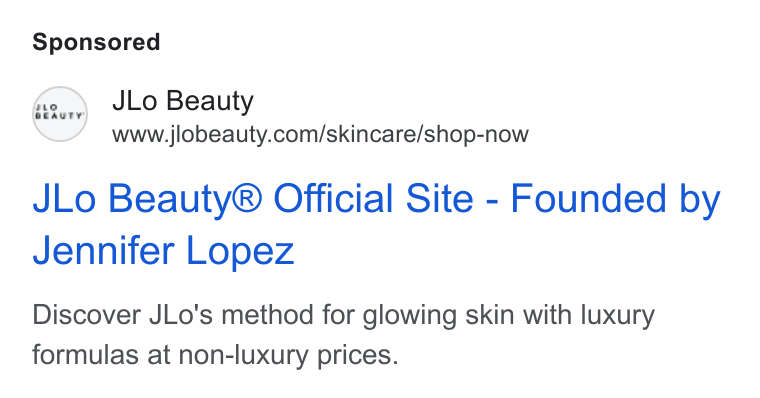Select the JLo Beauty advertiser name
This screenshot has height=398, width=760.
click(183, 101)
